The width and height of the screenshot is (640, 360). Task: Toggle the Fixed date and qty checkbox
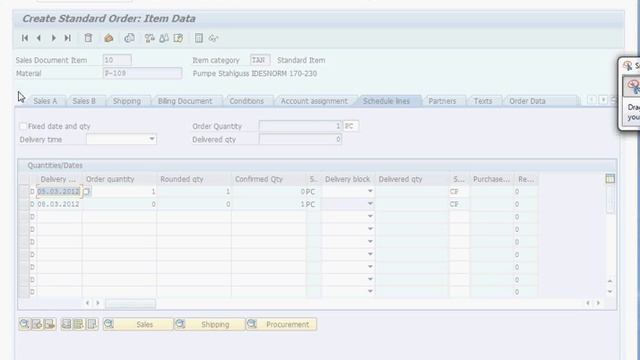click(23, 126)
